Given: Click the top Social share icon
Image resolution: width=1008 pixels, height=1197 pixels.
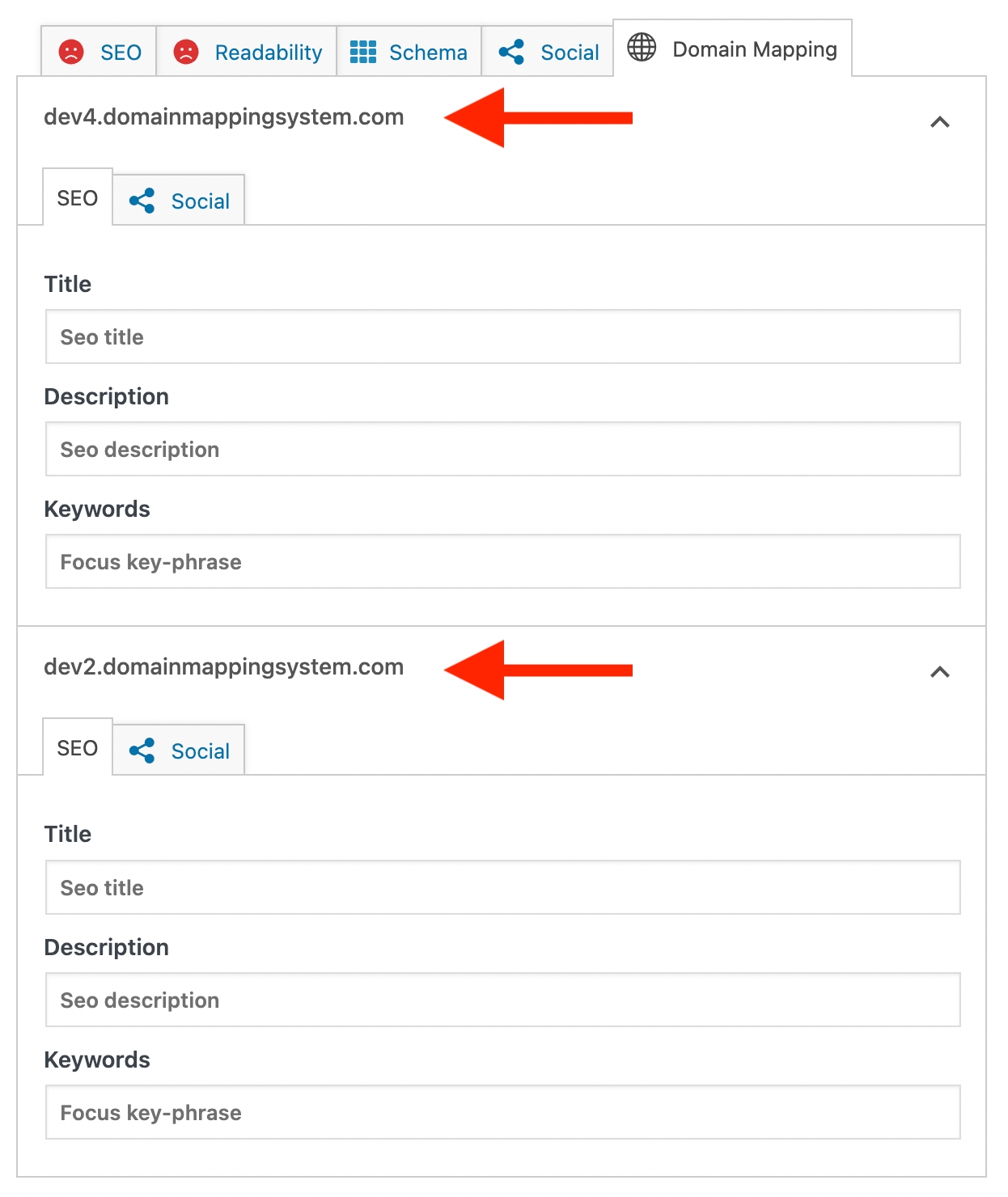Looking at the screenshot, I should coord(511,53).
